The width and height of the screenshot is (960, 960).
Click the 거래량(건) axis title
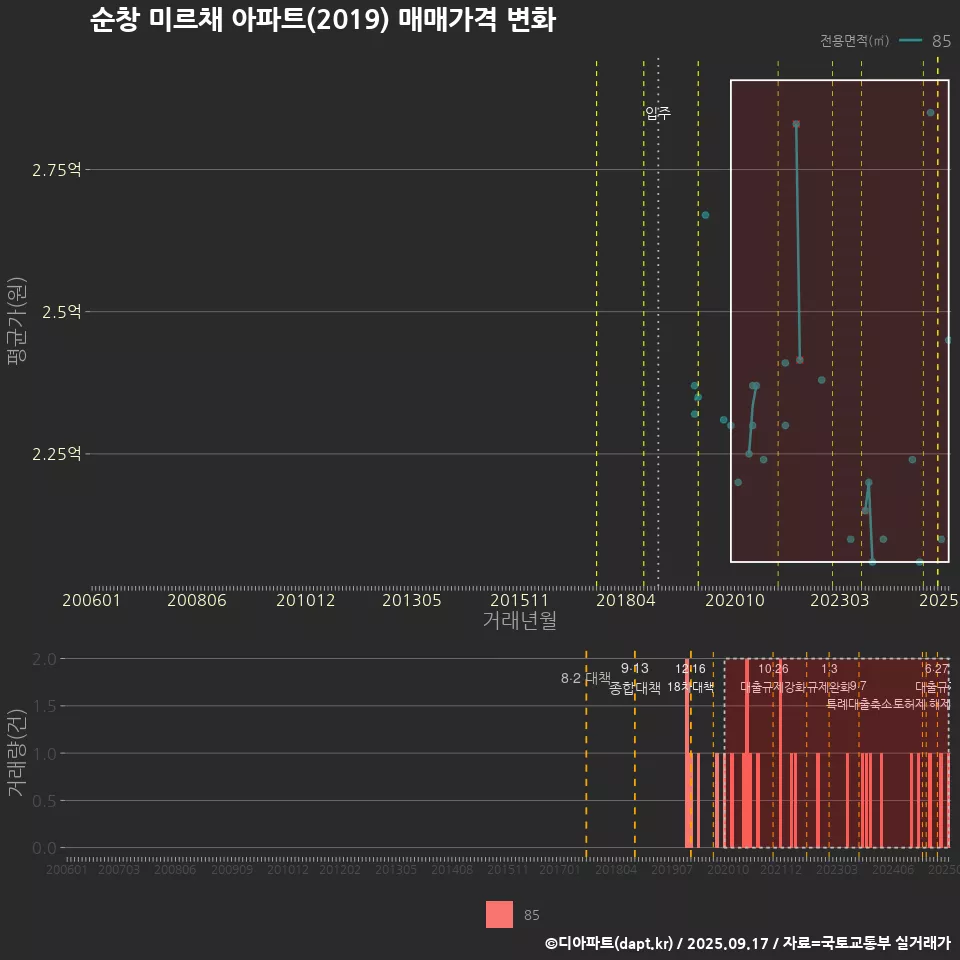point(17,753)
